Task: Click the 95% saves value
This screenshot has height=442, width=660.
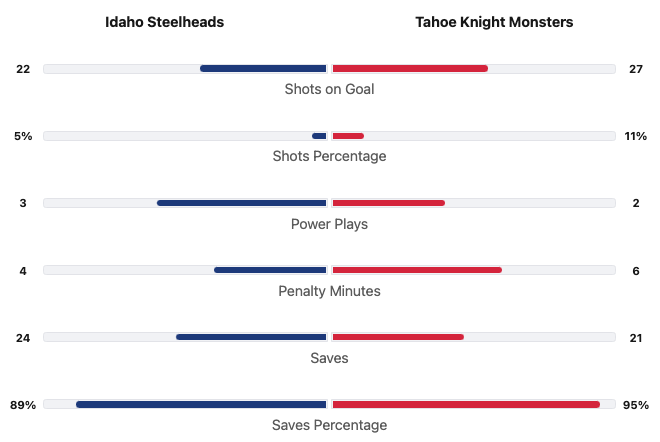Action: coord(635,405)
